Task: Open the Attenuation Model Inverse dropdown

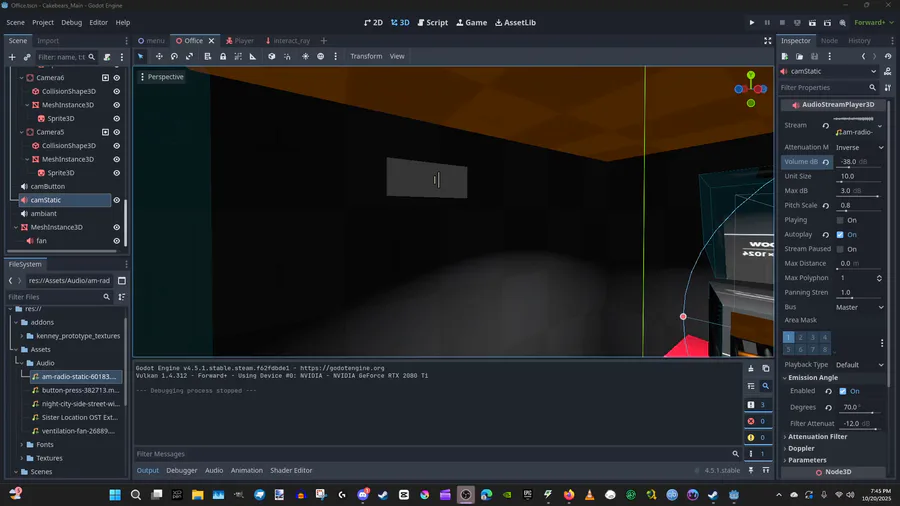Action: (x=859, y=147)
